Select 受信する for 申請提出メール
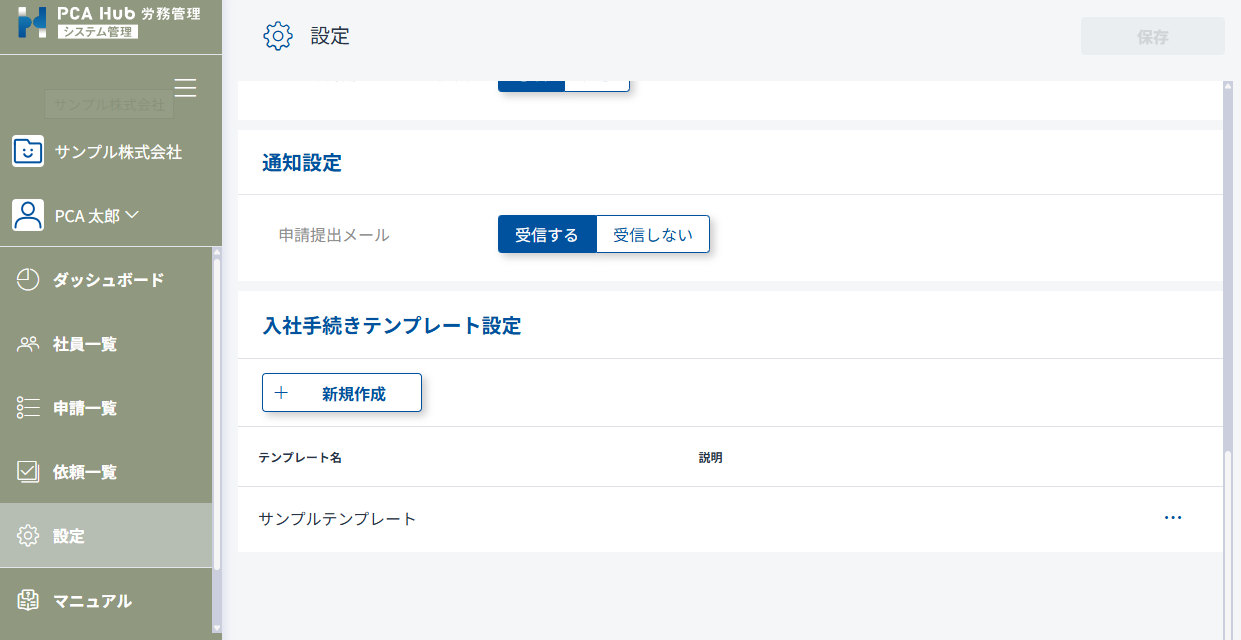 coord(547,235)
